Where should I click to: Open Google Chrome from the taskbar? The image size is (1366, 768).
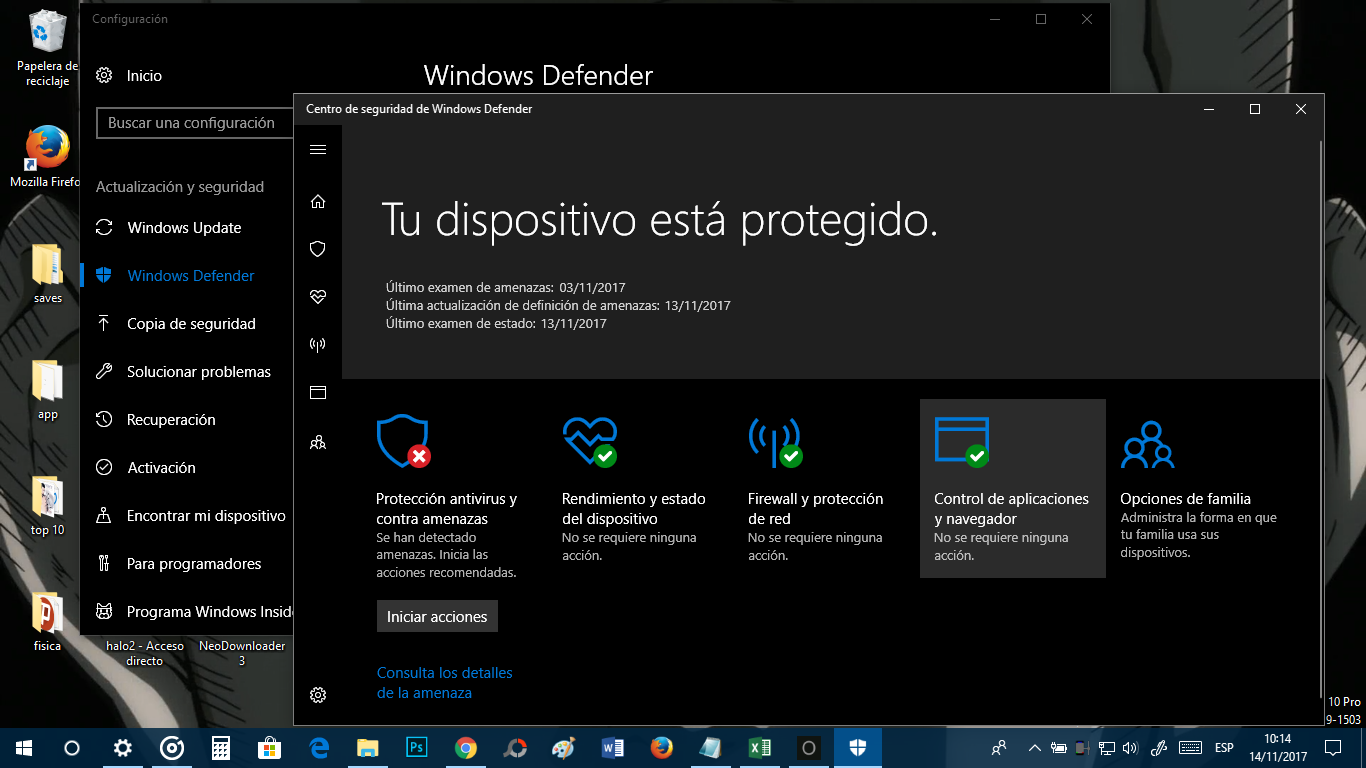pos(466,748)
